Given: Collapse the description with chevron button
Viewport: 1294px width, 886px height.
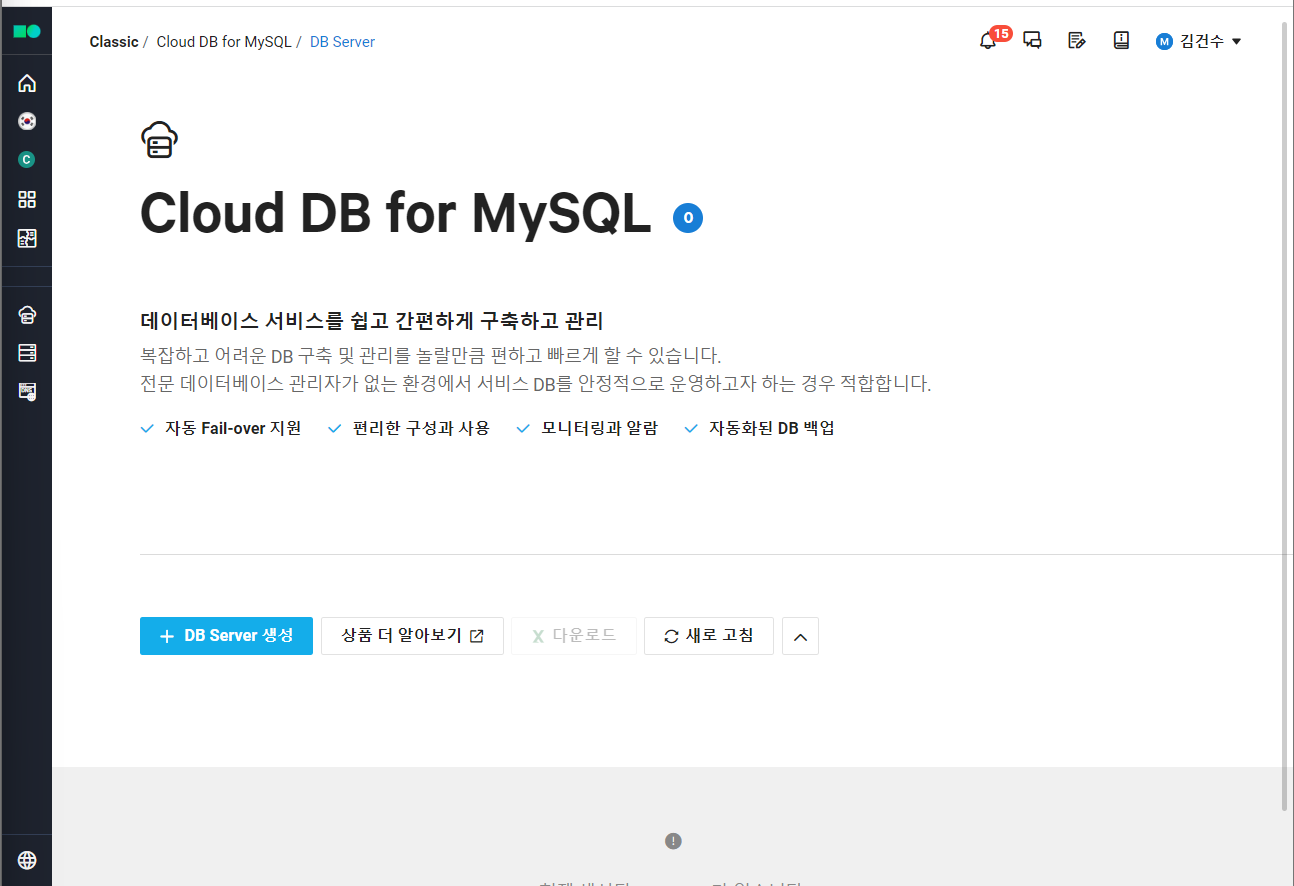Looking at the screenshot, I should 800,636.
